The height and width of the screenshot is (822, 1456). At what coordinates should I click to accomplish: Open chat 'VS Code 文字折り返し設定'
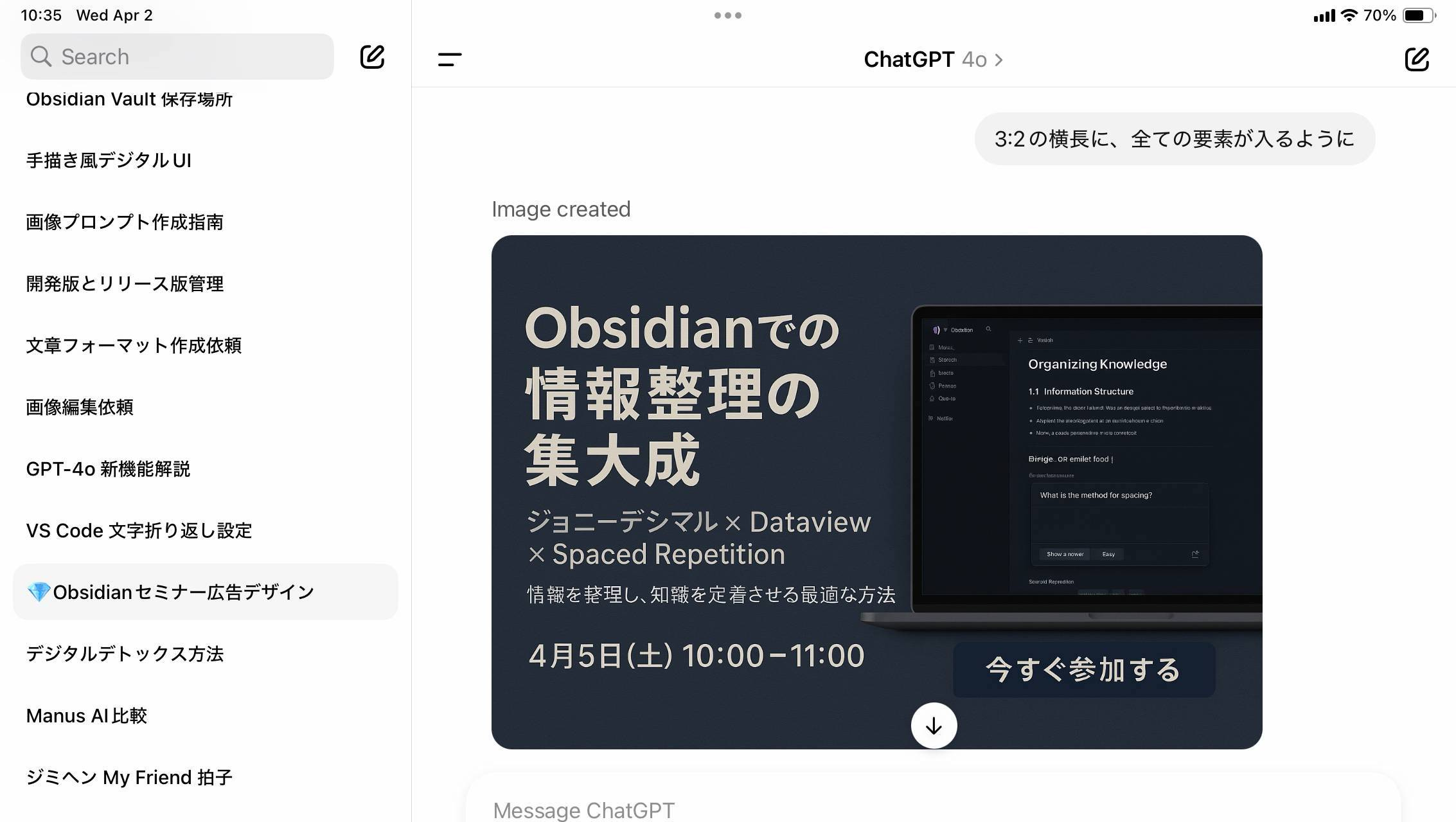pyautogui.click(x=139, y=530)
